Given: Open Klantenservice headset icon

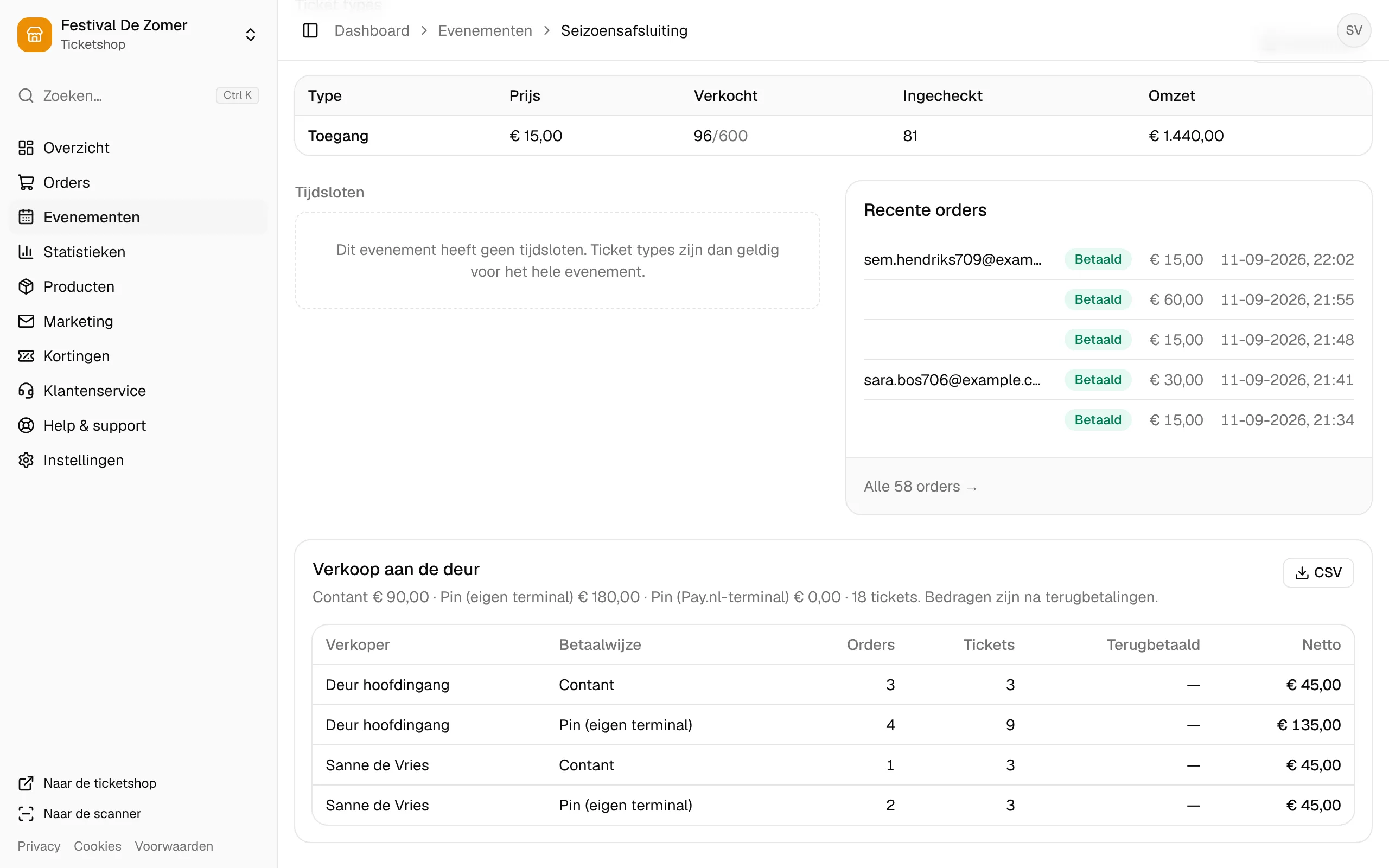Looking at the screenshot, I should point(26,391).
